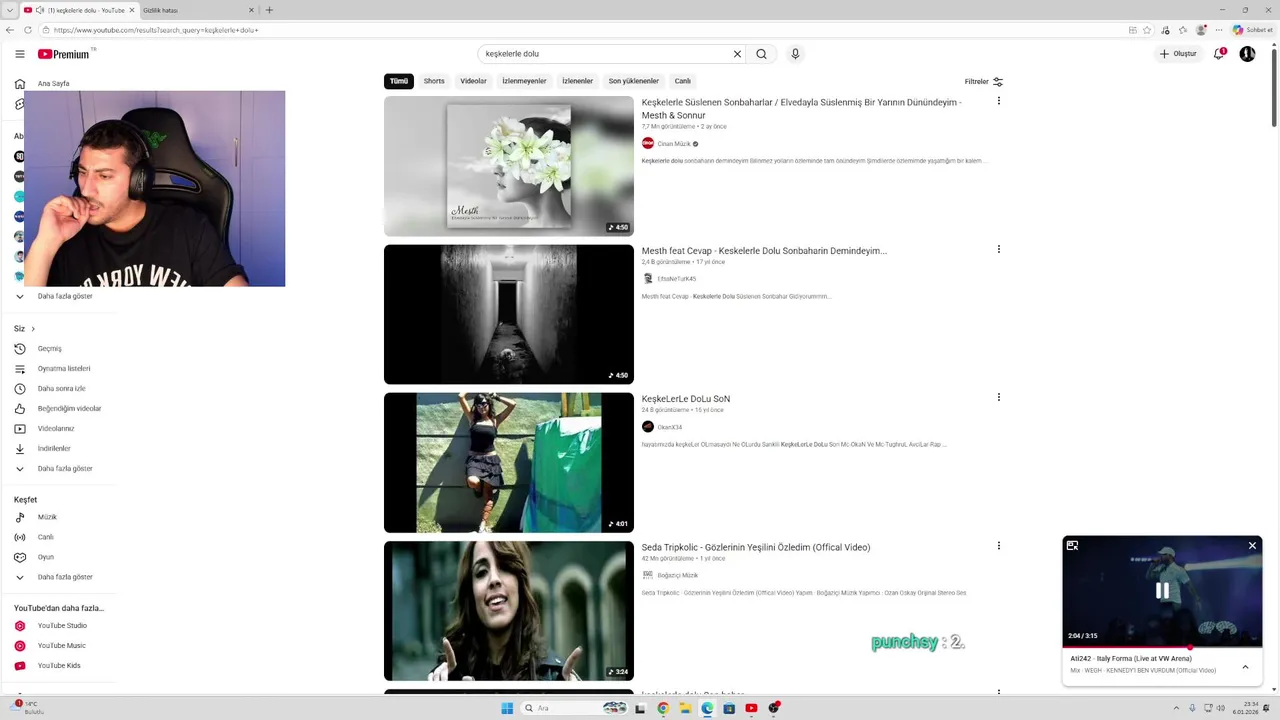Select the Son yüklenenler filter chip
Image resolution: width=1280 pixels, height=720 pixels.
coord(634,81)
